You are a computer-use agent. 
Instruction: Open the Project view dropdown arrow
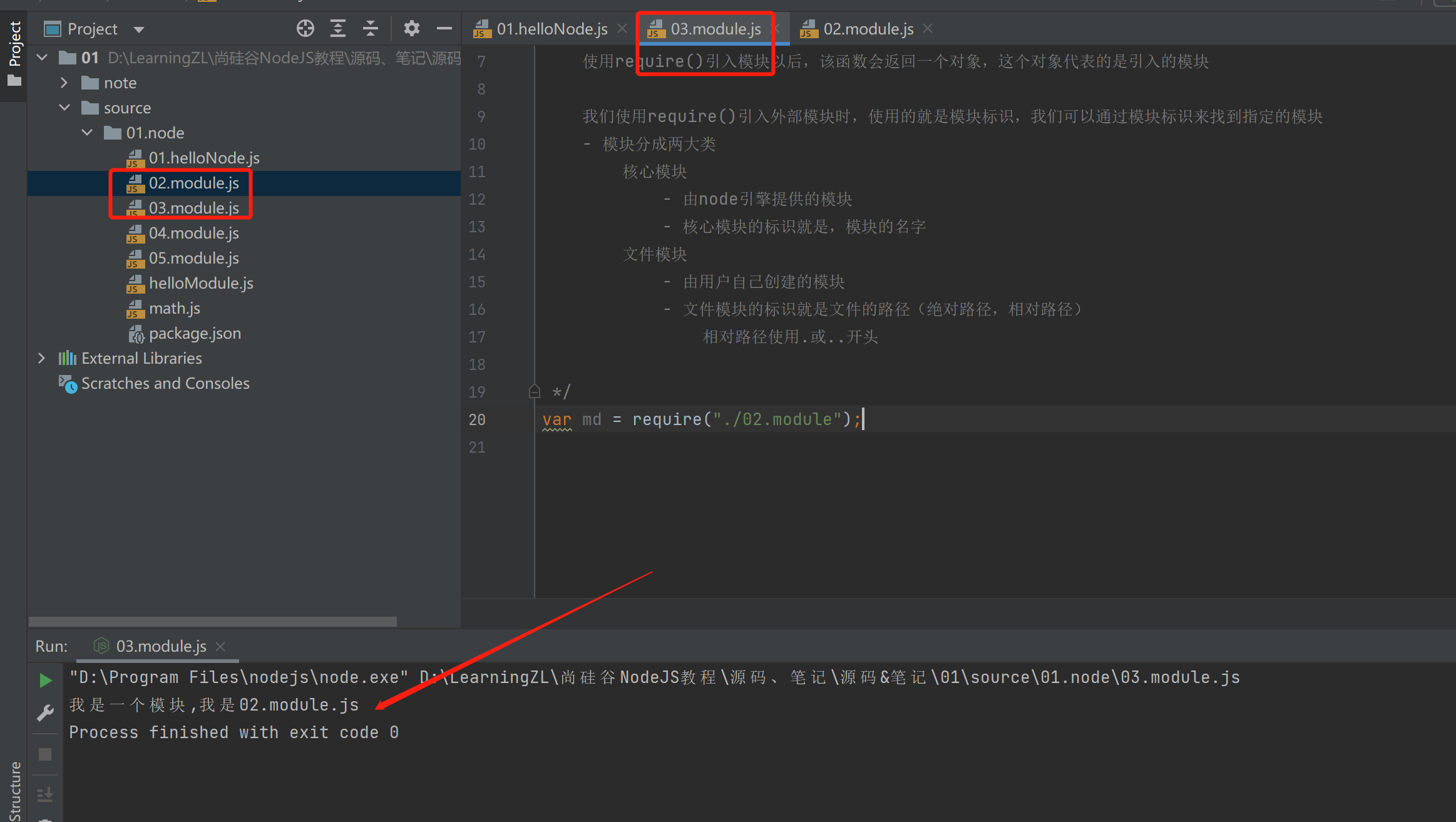139,29
